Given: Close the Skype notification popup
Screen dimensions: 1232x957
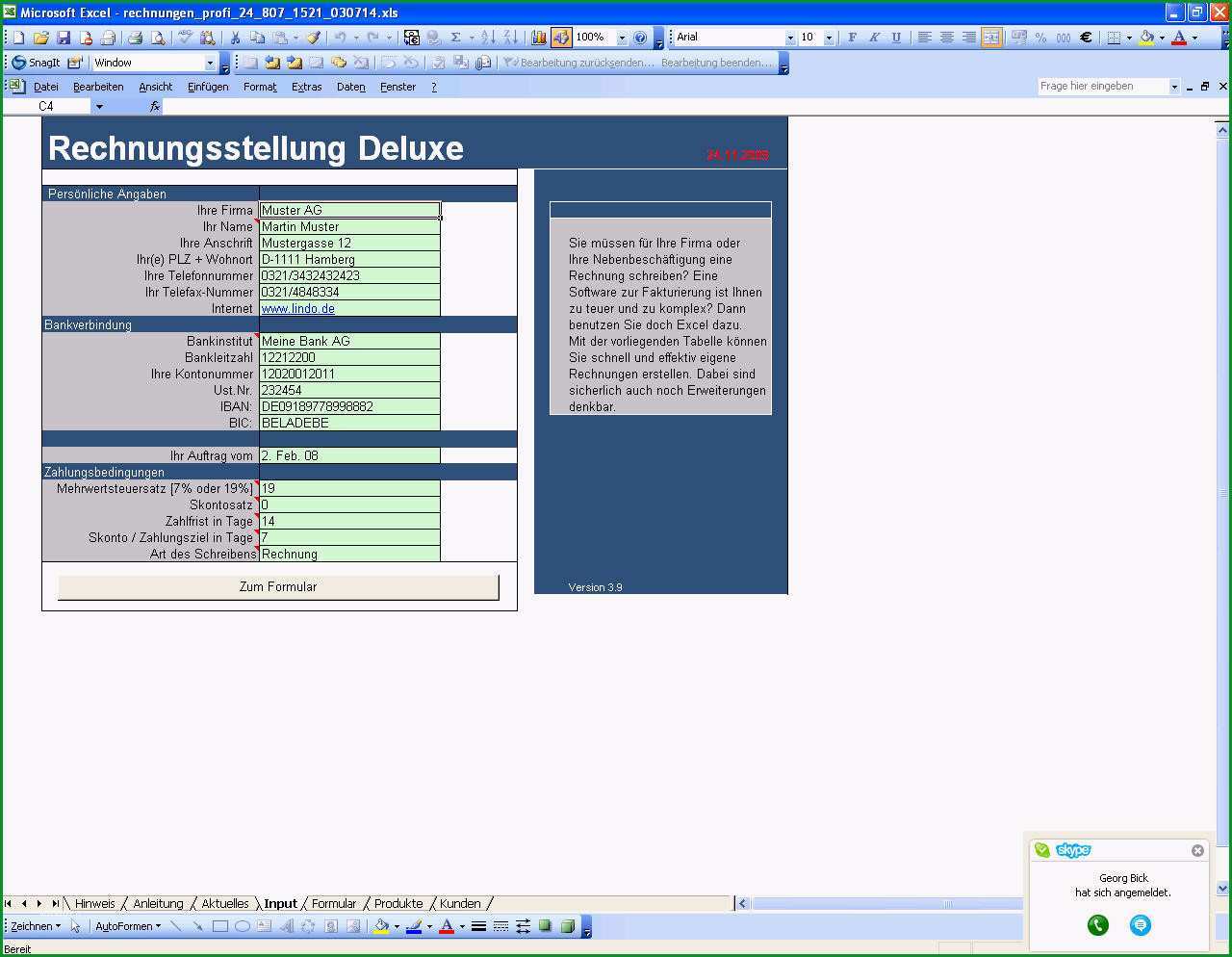Looking at the screenshot, I should [1197, 850].
